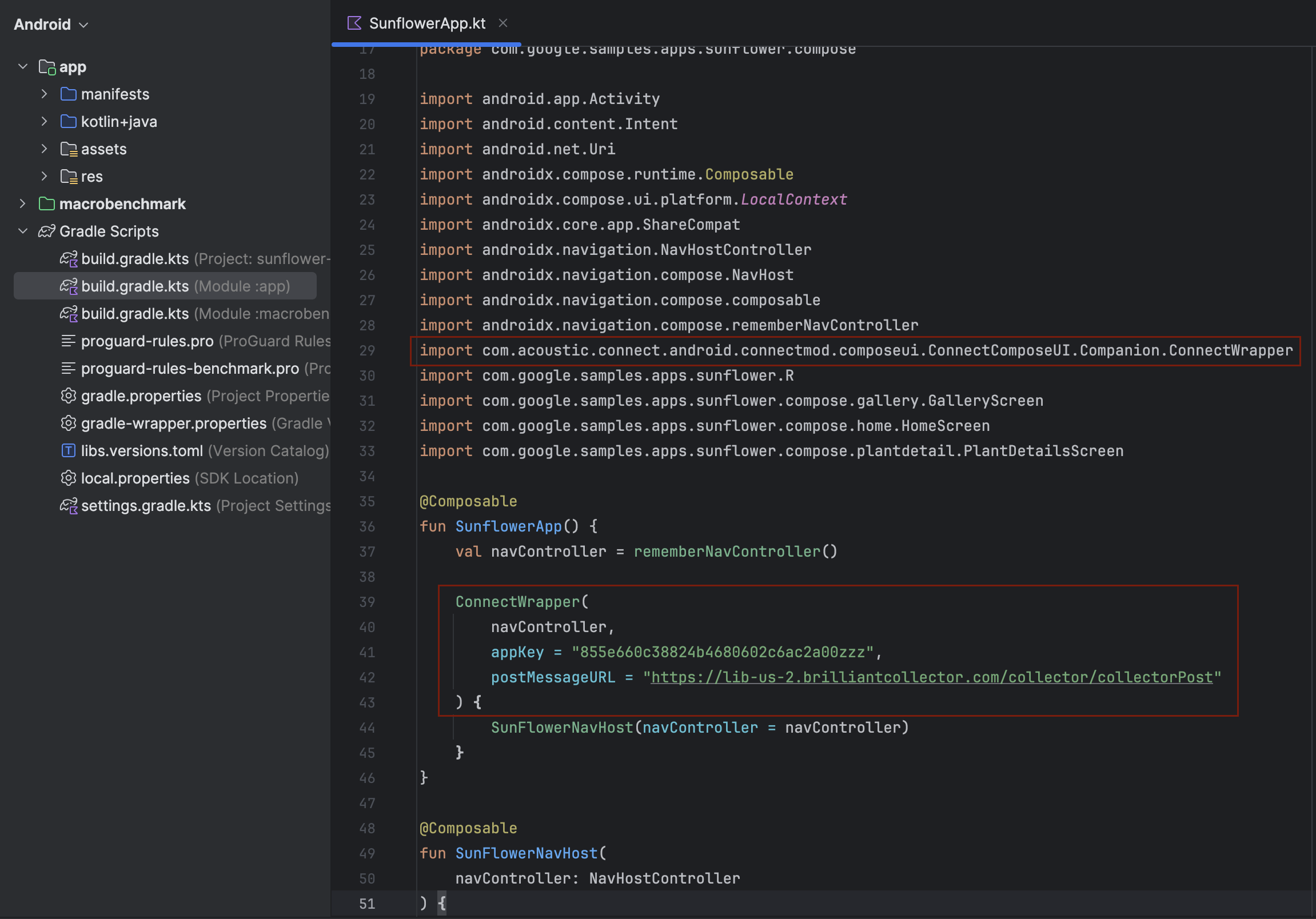Click the PlantDetailsScreen import on line 33
This screenshot has width=1316, height=919.
tap(772, 451)
